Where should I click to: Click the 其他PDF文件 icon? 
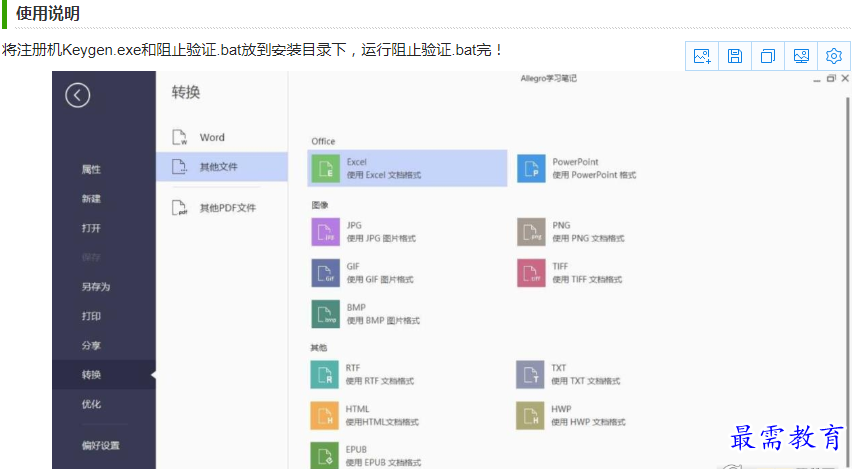pos(180,208)
